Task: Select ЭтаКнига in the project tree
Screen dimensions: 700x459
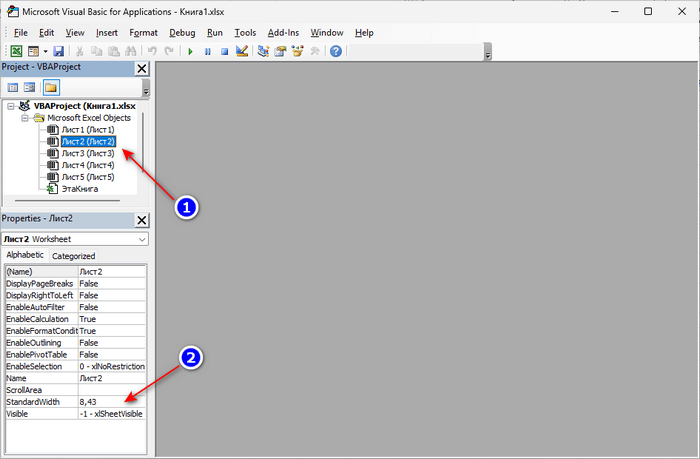Action: [x=79, y=188]
